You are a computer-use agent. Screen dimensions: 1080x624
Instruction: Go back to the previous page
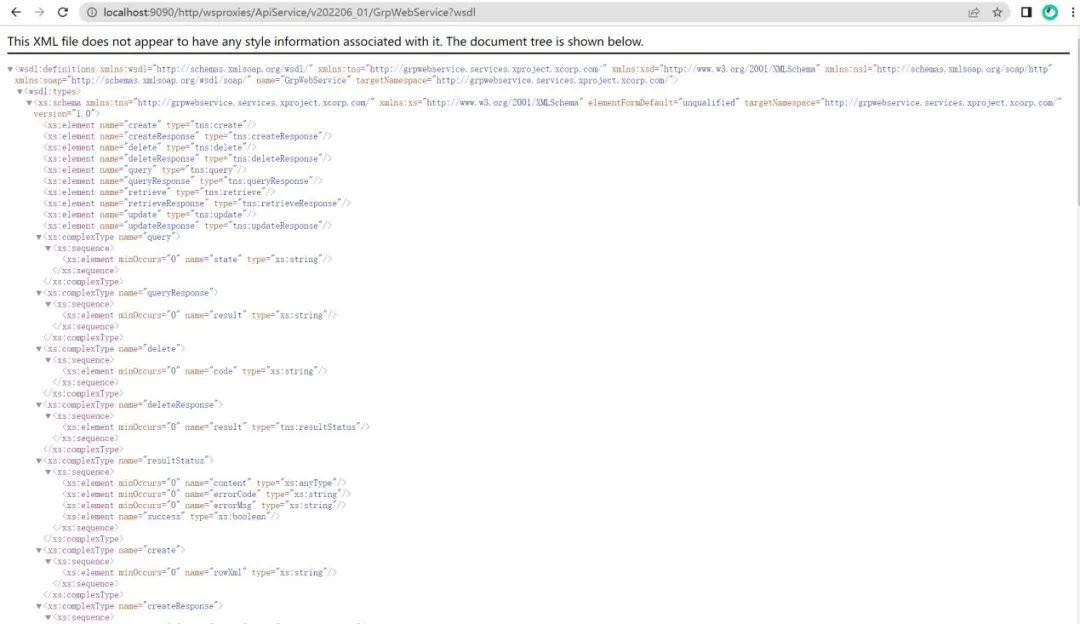16,12
